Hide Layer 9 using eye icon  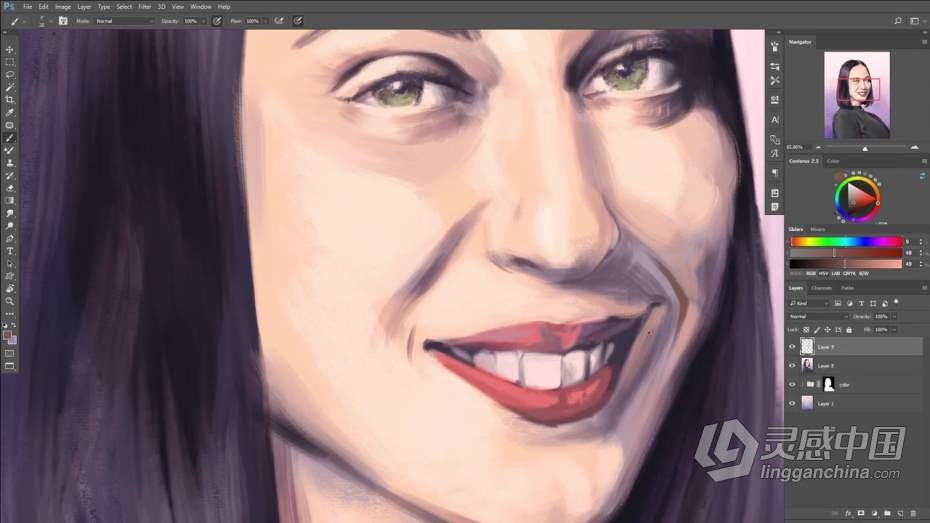792,347
